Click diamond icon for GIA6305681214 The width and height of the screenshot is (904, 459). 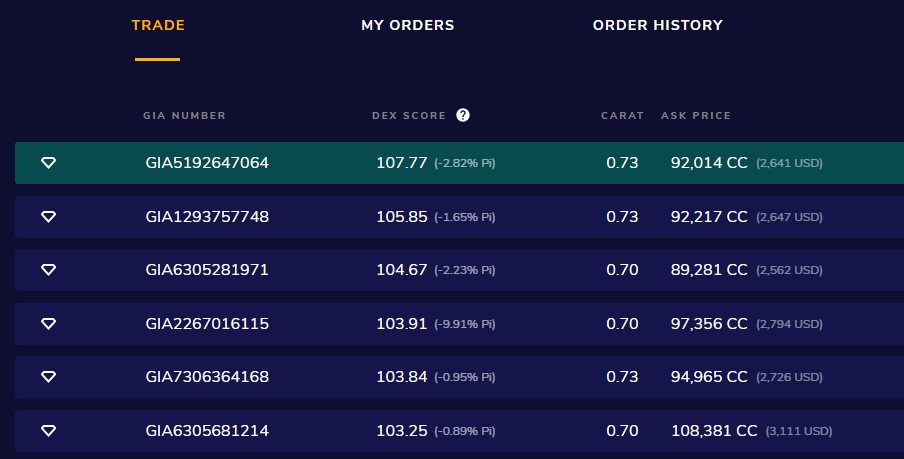tap(48, 431)
